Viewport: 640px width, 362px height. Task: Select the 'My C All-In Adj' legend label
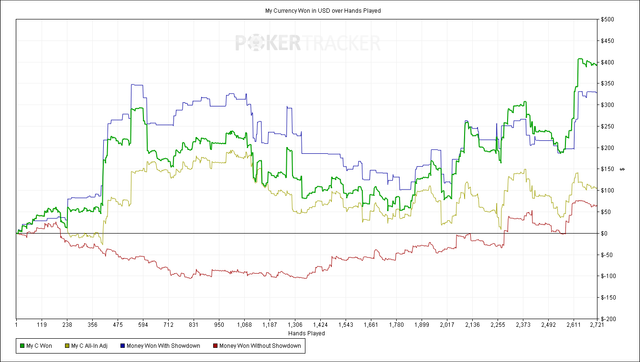(x=89, y=346)
